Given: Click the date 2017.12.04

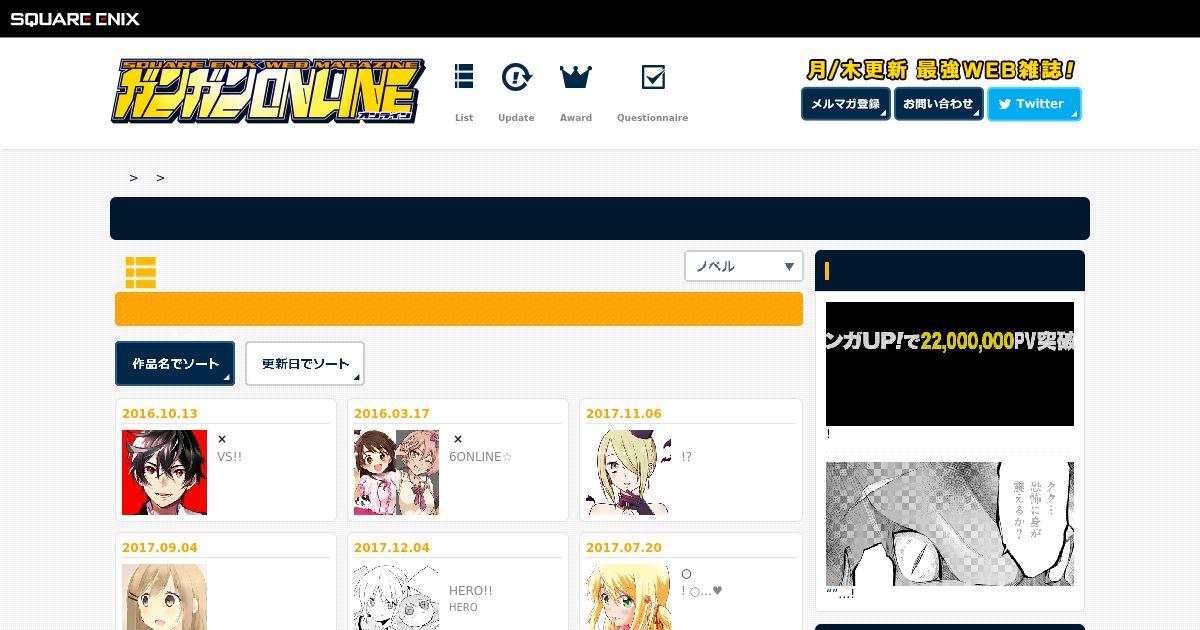Looking at the screenshot, I should tap(392, 548).
